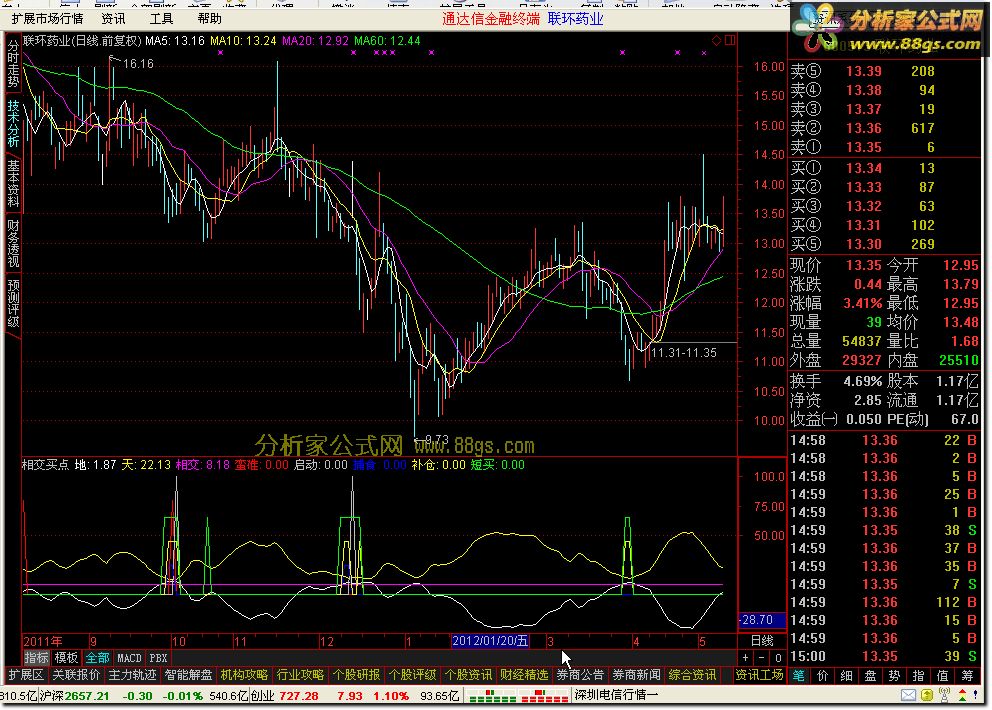Open the 个股评级 bottom tab
The image size is (992, 710).
[x=412, y=675]
